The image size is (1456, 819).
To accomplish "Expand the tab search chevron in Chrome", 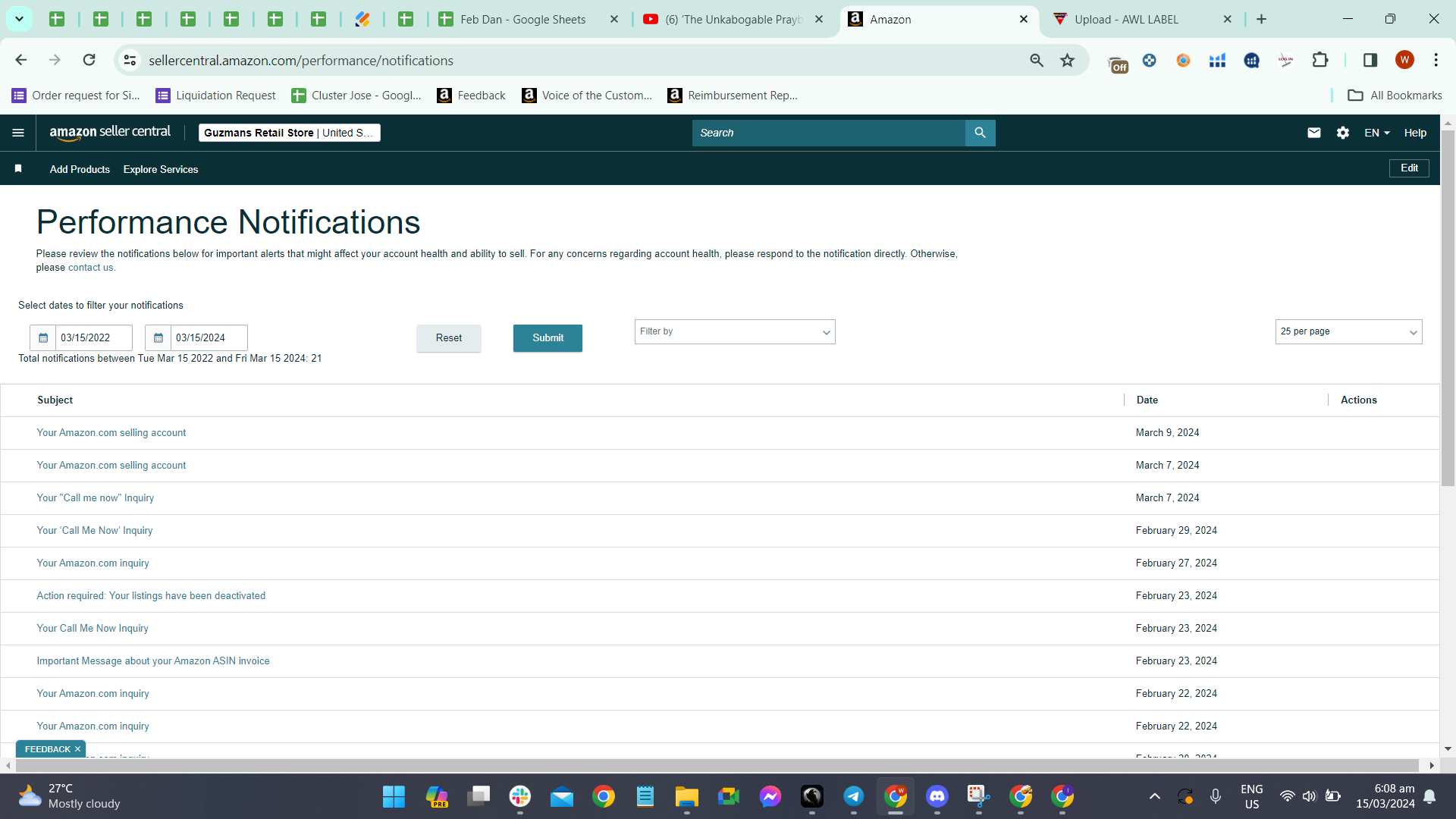I will [19, 19].
